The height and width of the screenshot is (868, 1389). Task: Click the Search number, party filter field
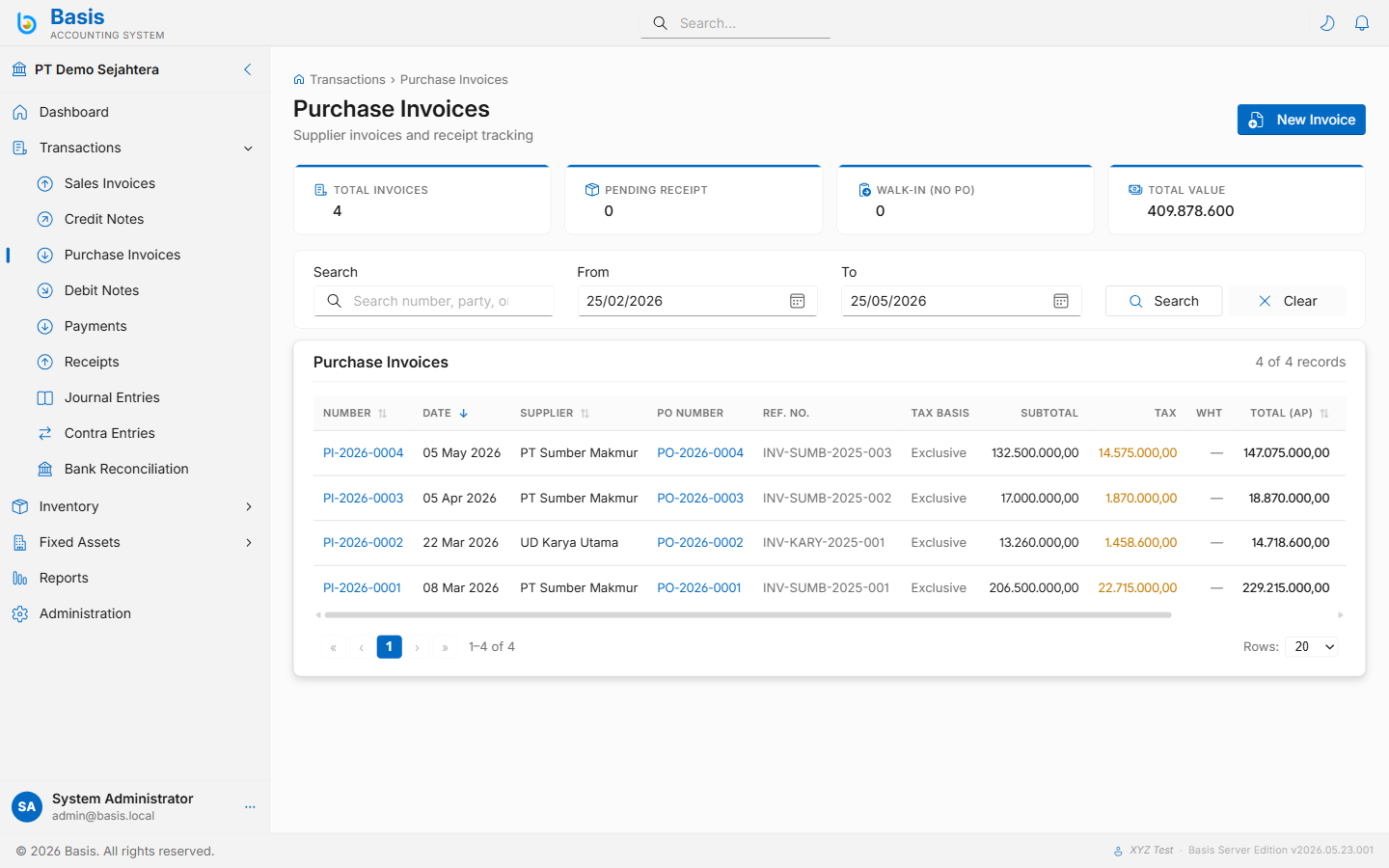[433, 301]
